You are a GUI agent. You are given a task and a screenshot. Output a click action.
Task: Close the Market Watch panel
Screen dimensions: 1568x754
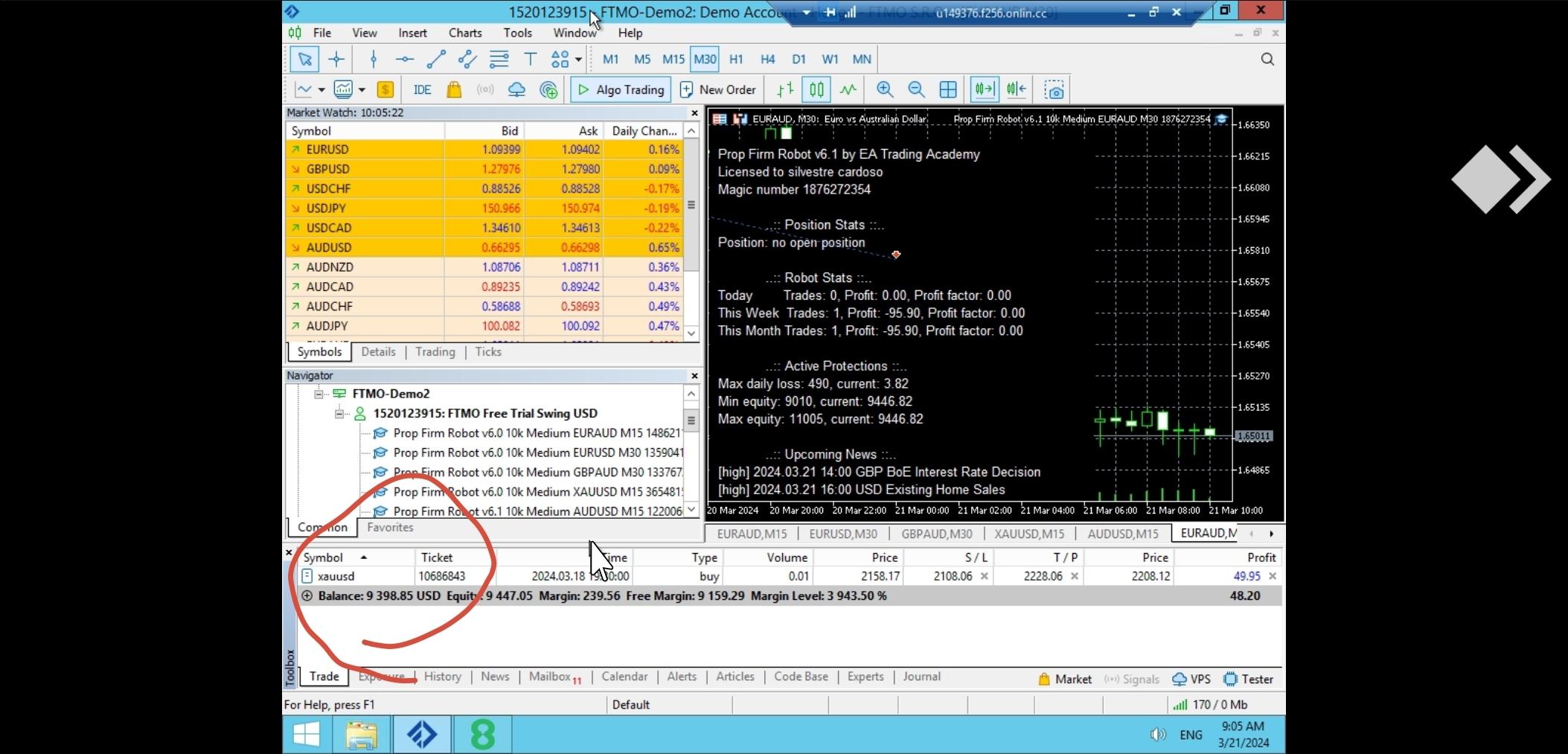[x=694, y=113]
